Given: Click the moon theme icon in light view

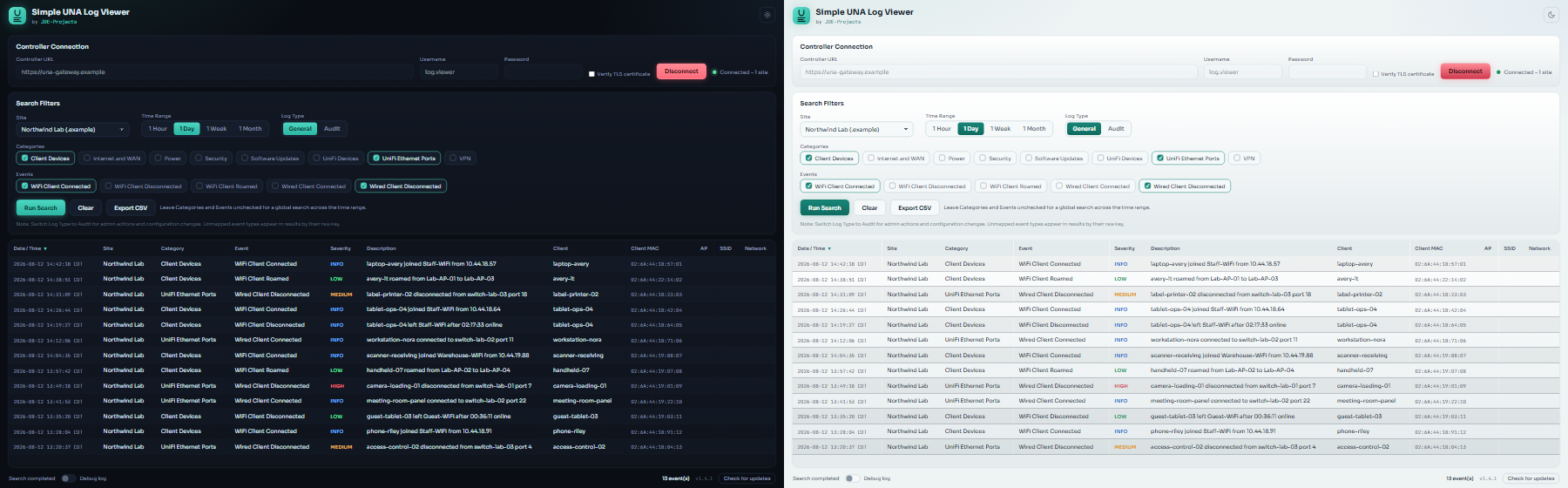Looking at the screenshot, I should pyautogui.click(x=1551, y=15).
